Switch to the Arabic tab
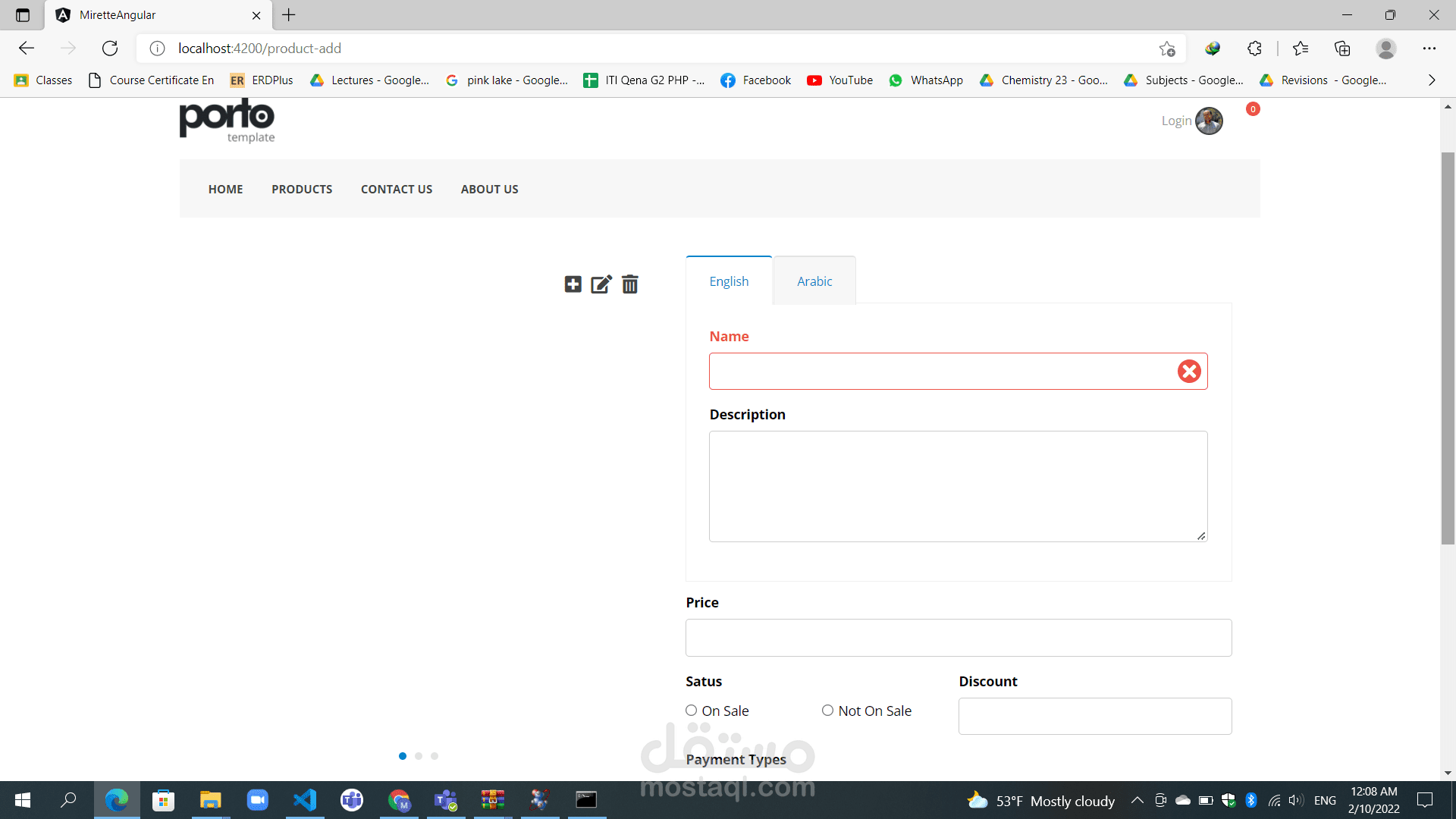Screen dimensions: 1456x819 point(814,281)
